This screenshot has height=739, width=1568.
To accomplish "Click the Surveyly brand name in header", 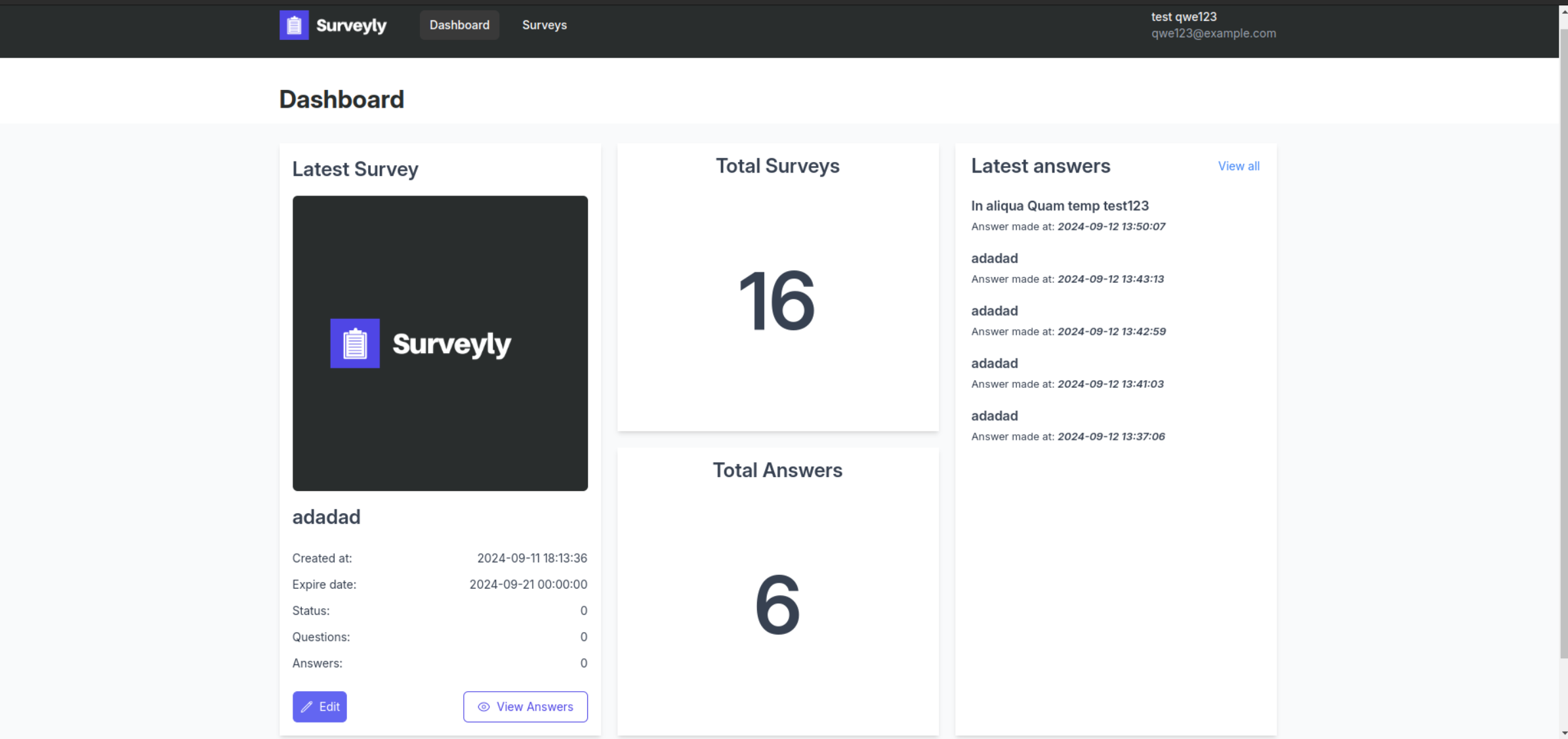I will 351,25.
